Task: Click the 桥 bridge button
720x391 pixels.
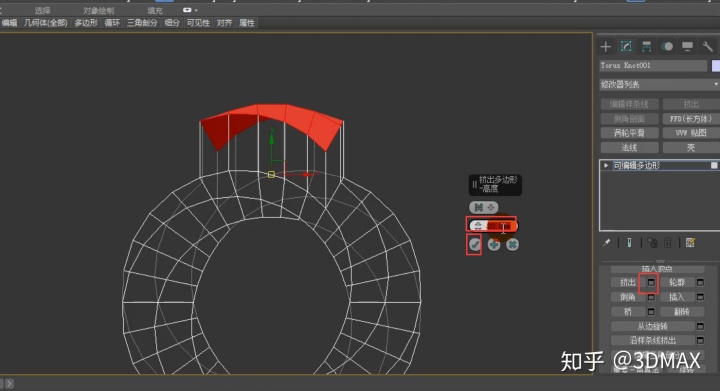Action: 628,312
